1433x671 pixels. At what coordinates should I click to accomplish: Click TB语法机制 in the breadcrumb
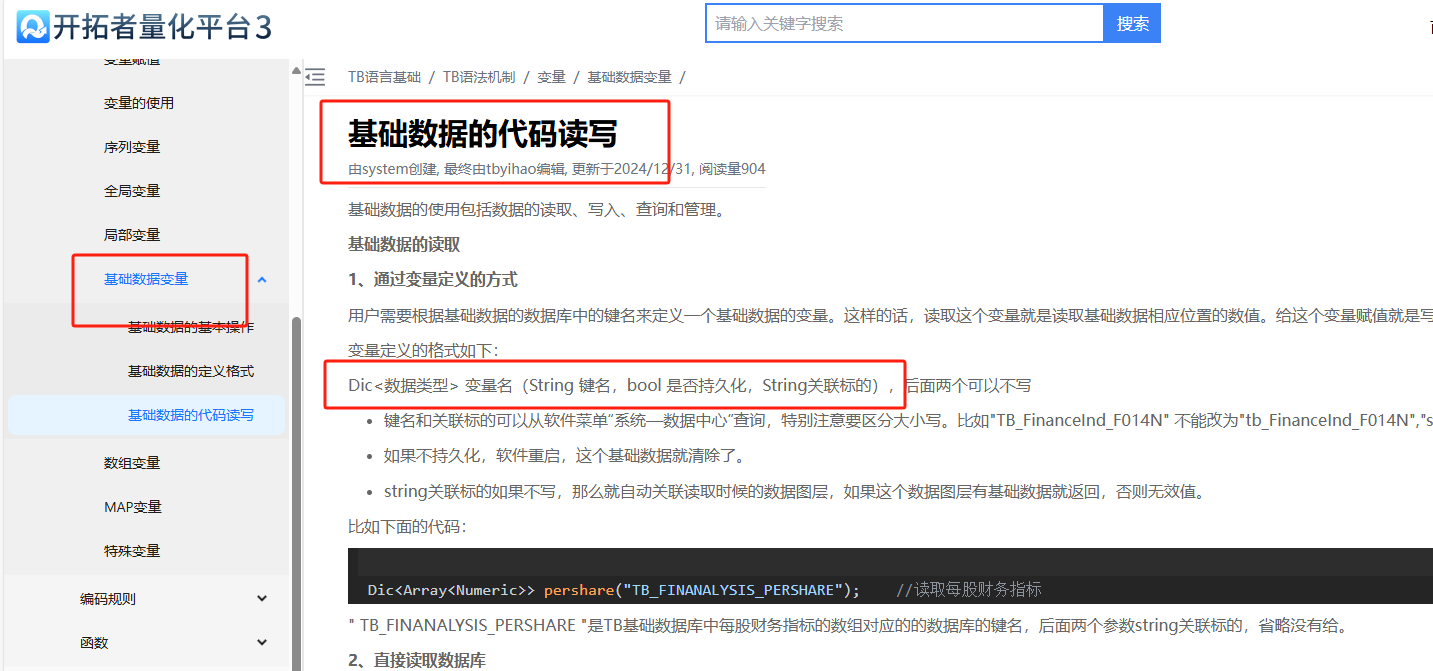coord(479,77)
